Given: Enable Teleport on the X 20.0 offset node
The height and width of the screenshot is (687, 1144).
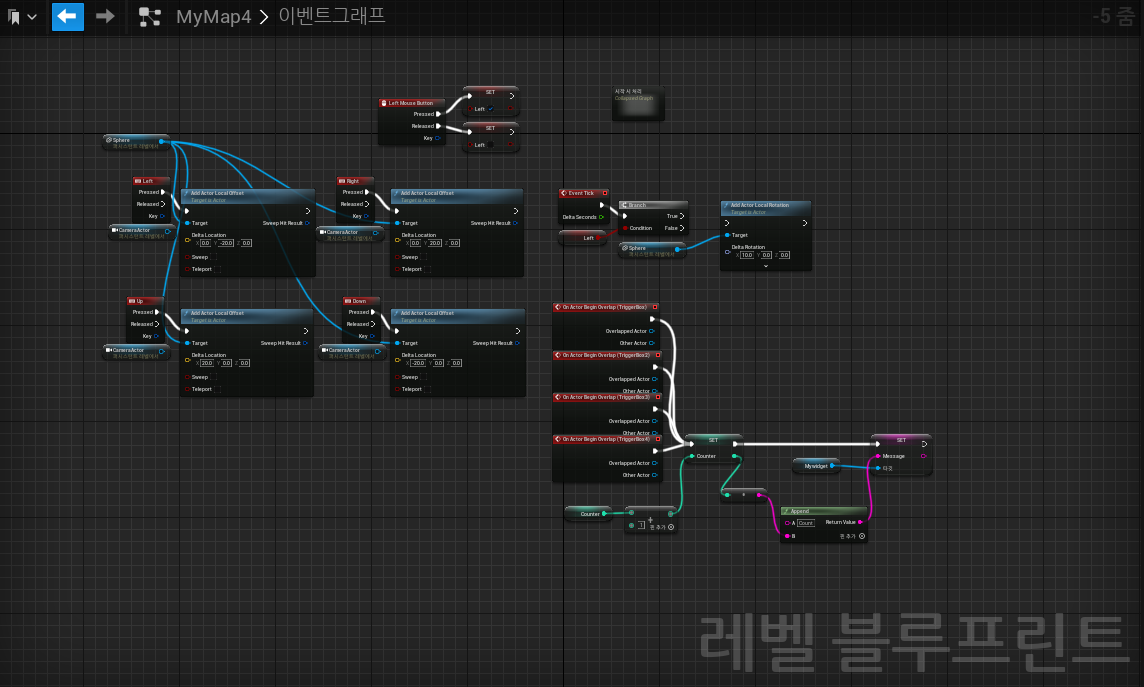Looking at the screenshot, I should click(217, 389).
